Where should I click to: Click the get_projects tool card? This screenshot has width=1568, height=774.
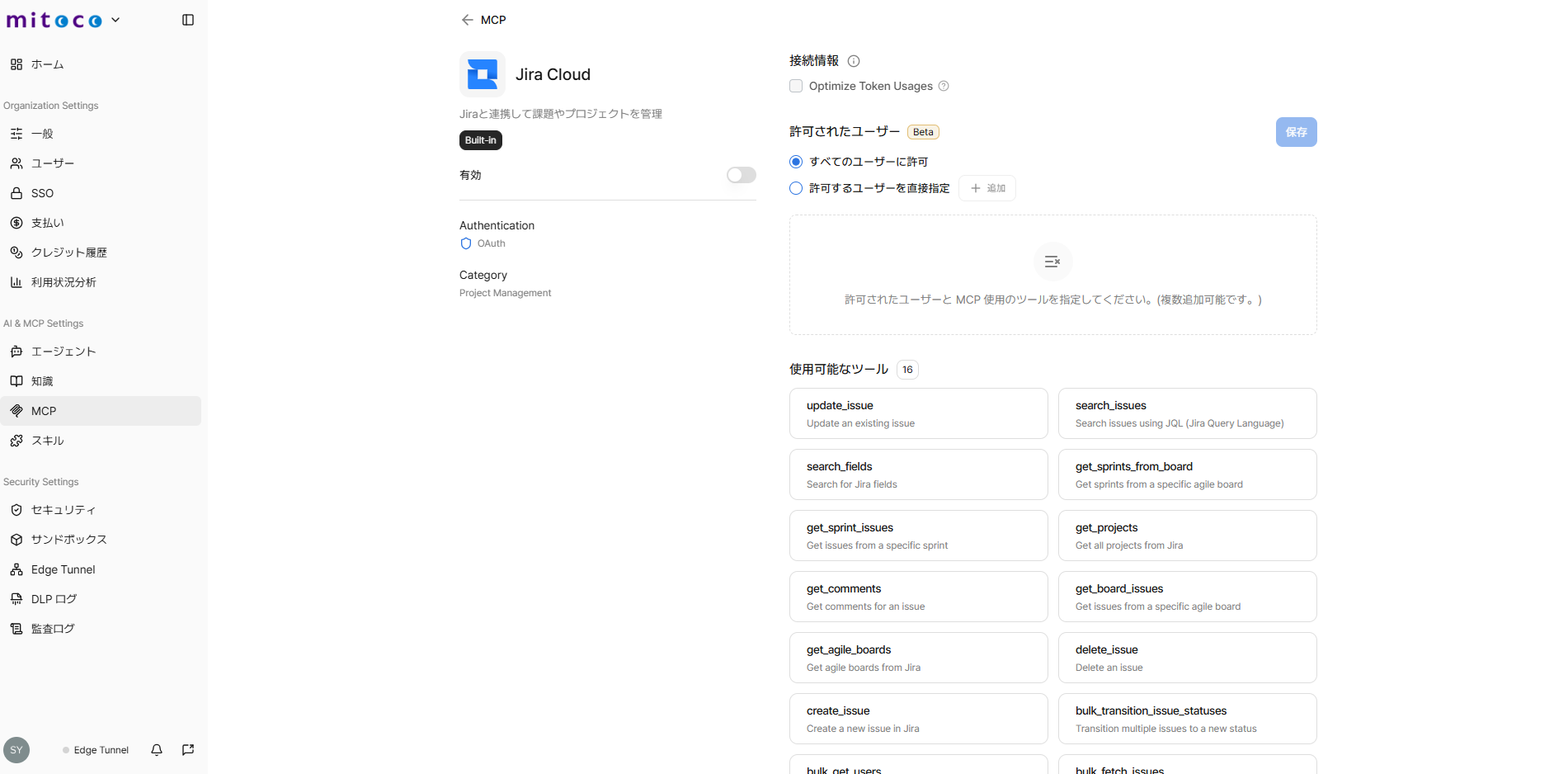pyautogui.click(x=1188, y=536)
